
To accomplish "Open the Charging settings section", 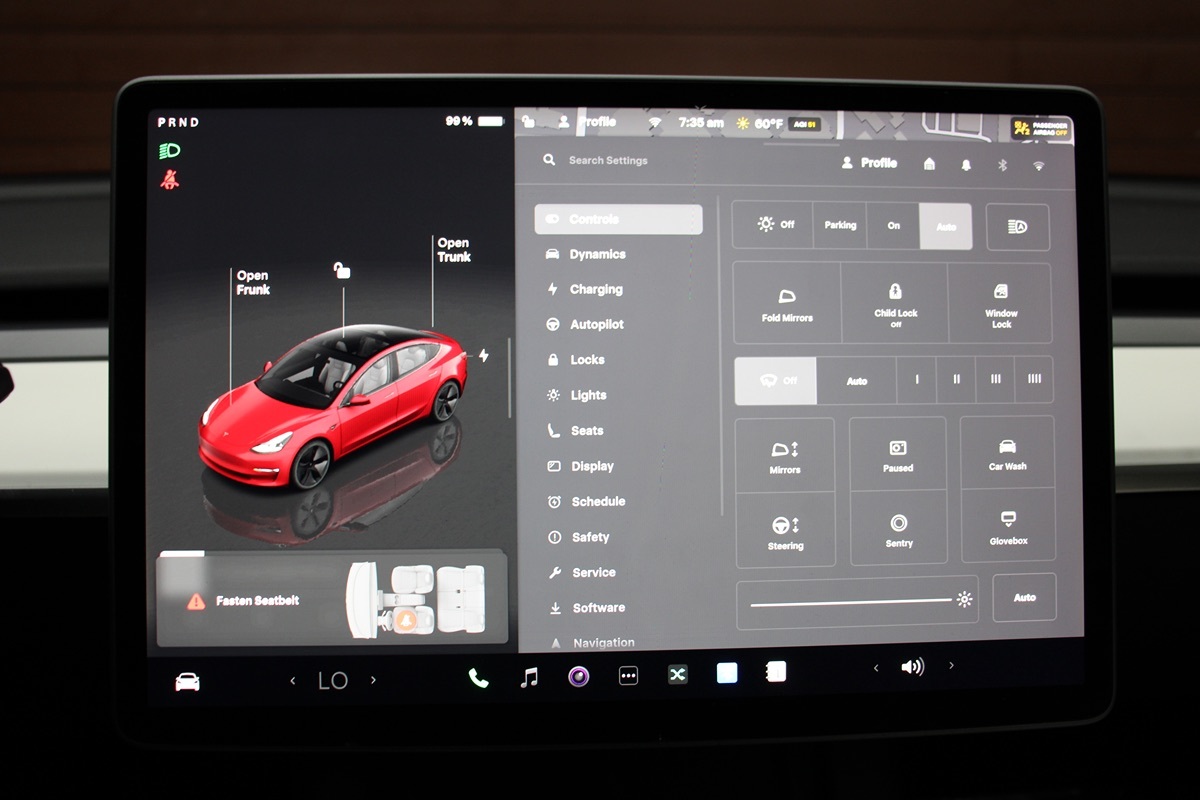I will [595, 290].
